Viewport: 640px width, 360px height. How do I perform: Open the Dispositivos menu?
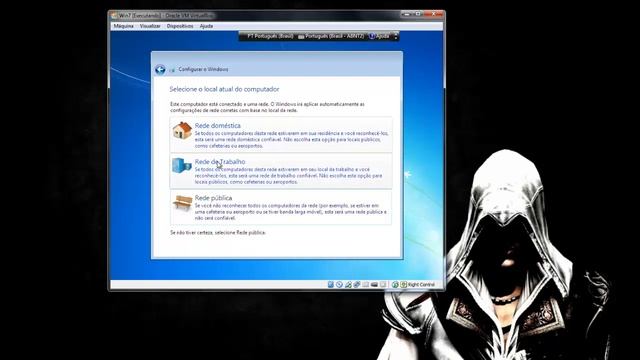pos(180,26)
